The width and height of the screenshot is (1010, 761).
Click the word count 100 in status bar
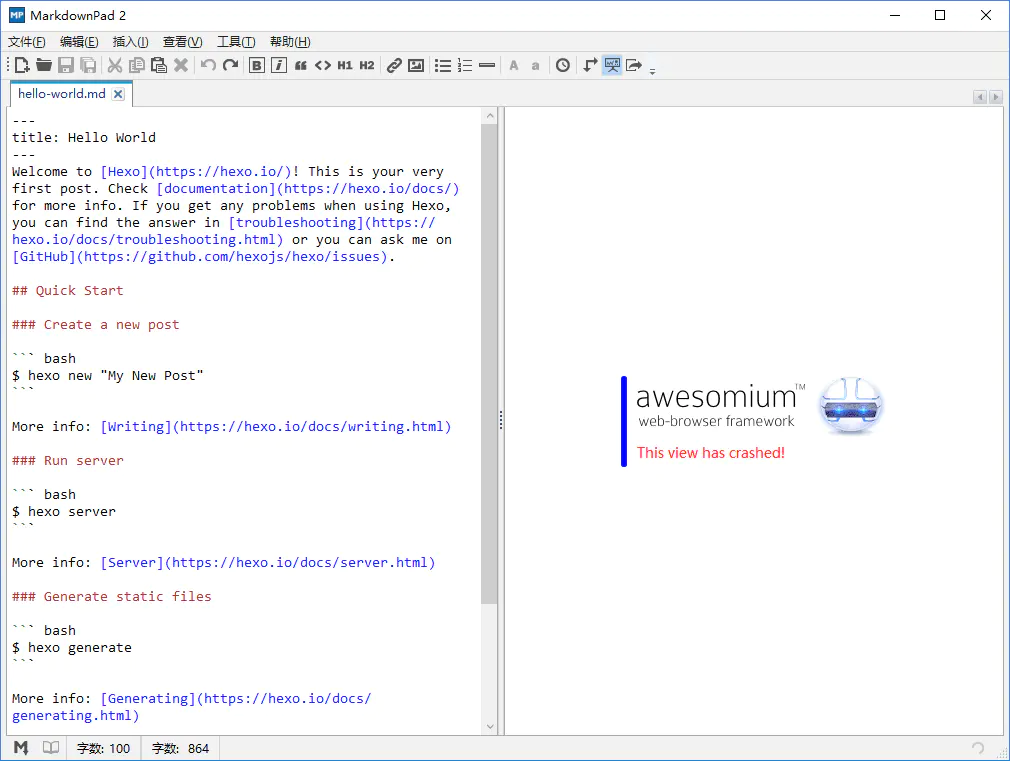(103, 748)
